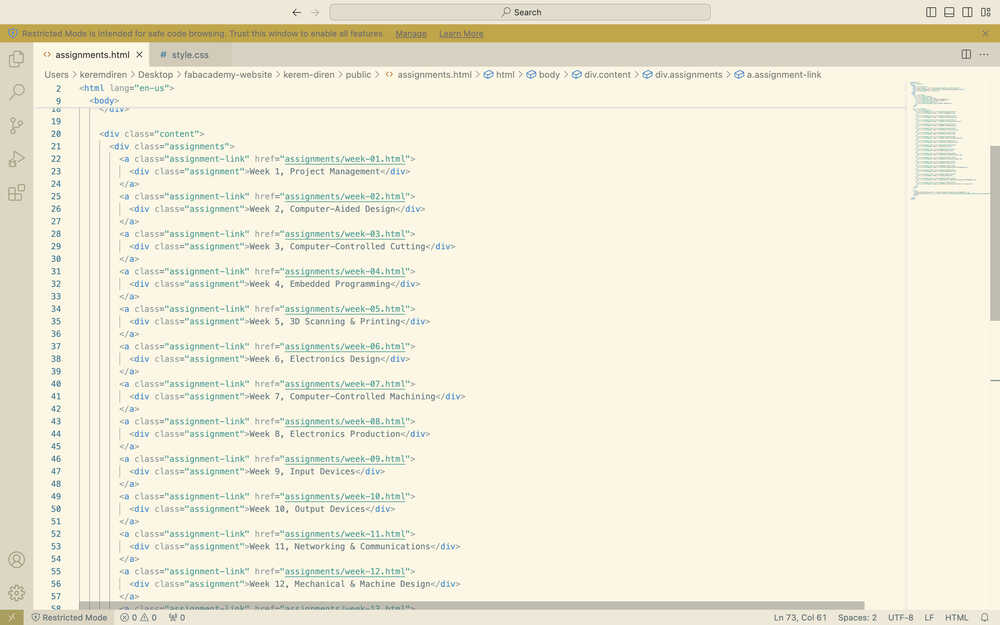Click text Week 2, Computer-Aided Design
The width and height of the screenshot is (1000, 625).
click(322, 209)
